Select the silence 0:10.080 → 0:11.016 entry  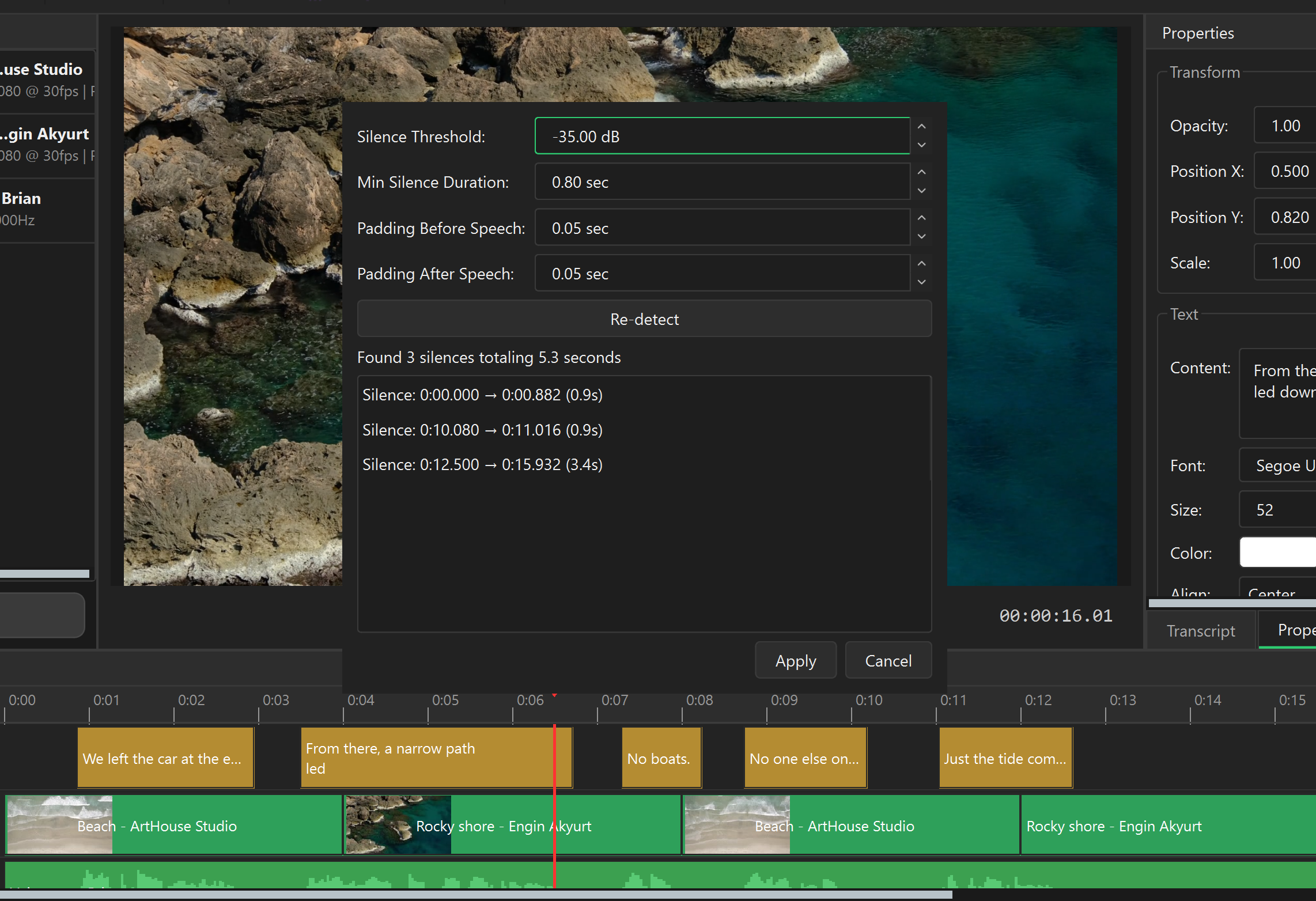(643, 430)
